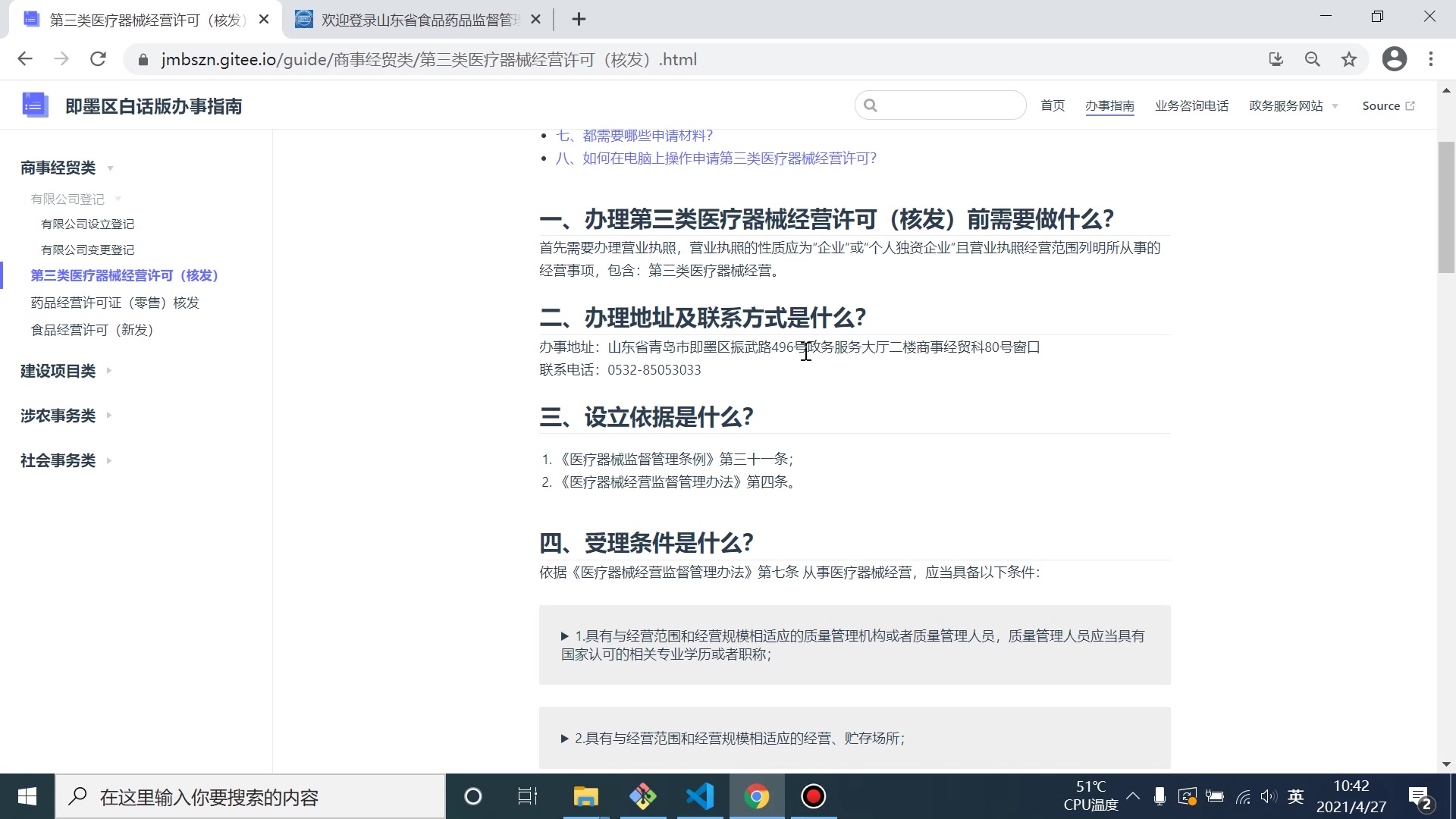Click the 英 input method indicator
The height and width of the screenshot is (819, 1456).
click(x=1296, y=797)
